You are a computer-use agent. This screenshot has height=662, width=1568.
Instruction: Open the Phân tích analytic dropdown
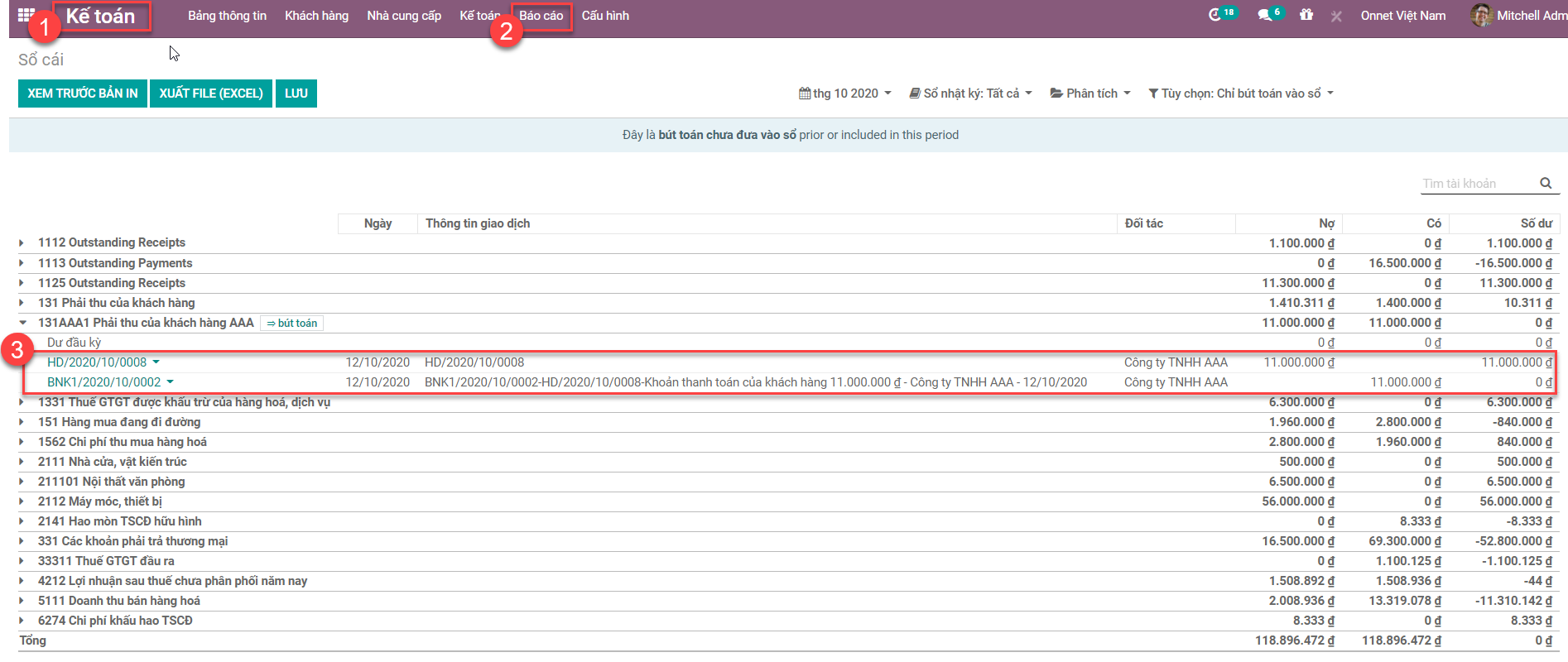(x=1090, y=94)
